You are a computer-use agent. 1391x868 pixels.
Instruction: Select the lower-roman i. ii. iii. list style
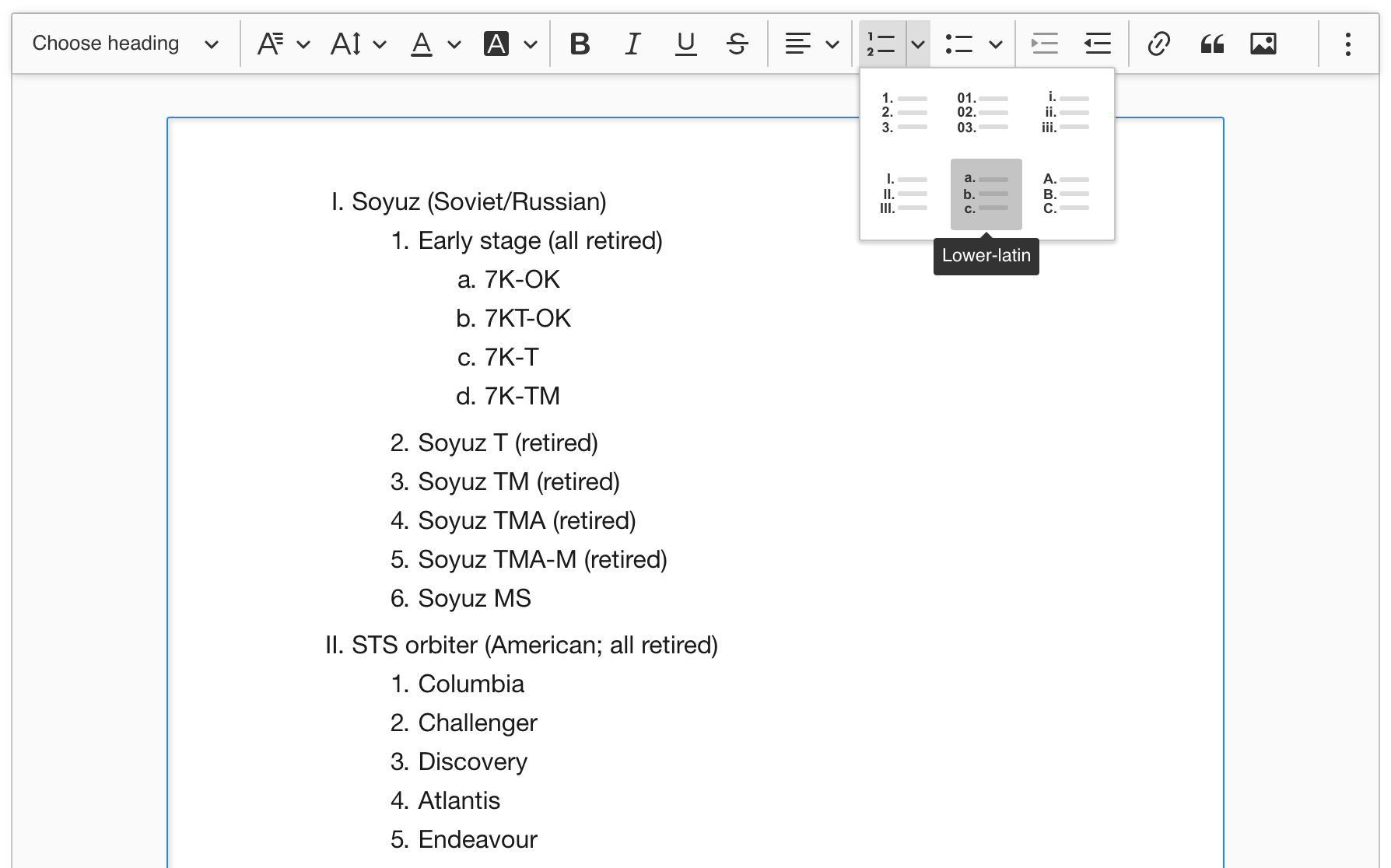point(1066,114)
